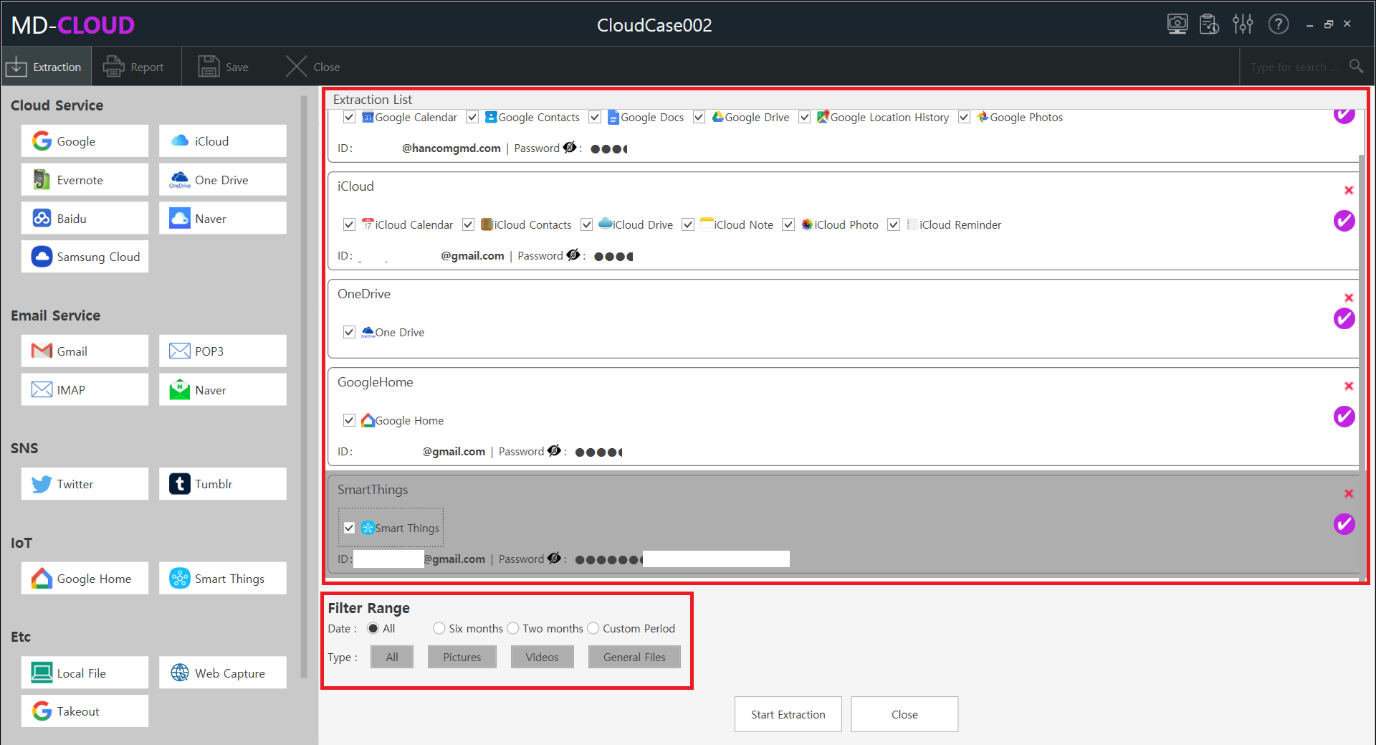Viewport: 1376px width, 745px height.
Task: Open Web Capture source
Action: pyautogui.click(x=222, y=673)
